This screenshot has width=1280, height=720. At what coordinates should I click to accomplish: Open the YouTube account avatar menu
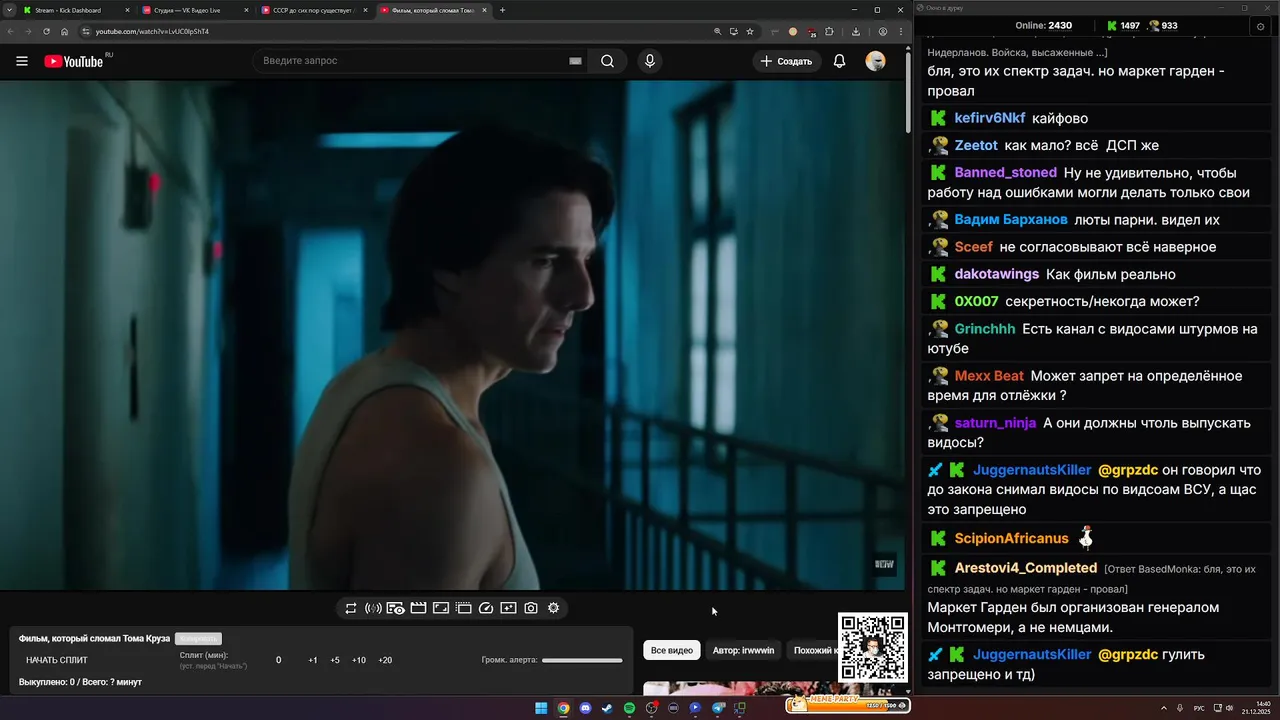click(x=875, y=61)
